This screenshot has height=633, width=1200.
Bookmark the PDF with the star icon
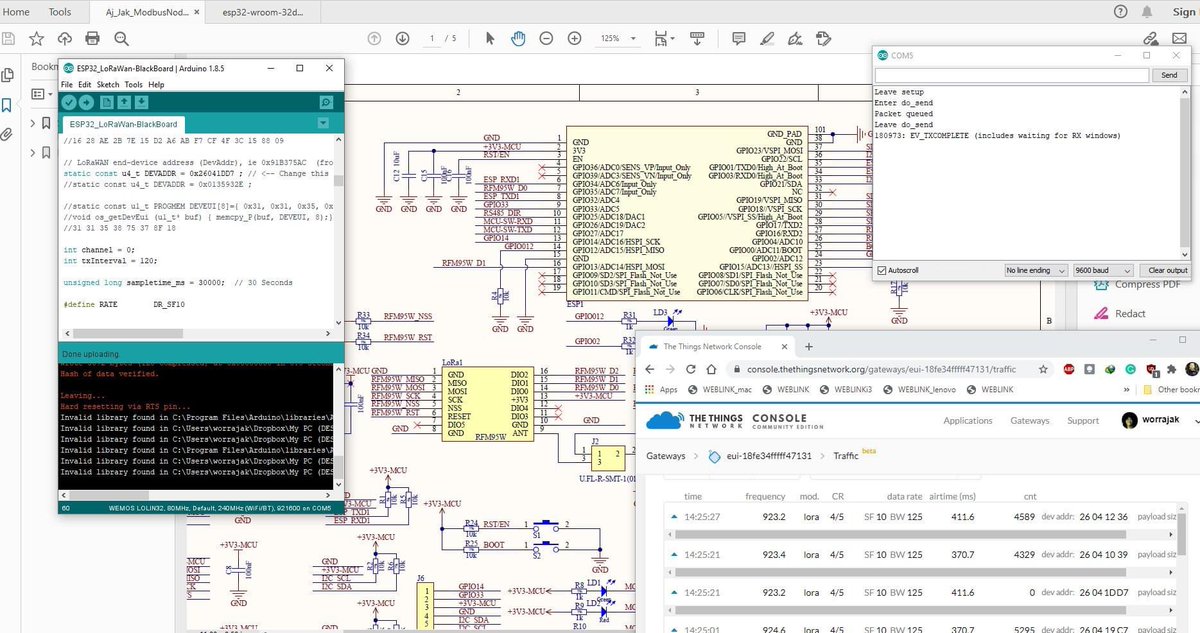point(37,38)
